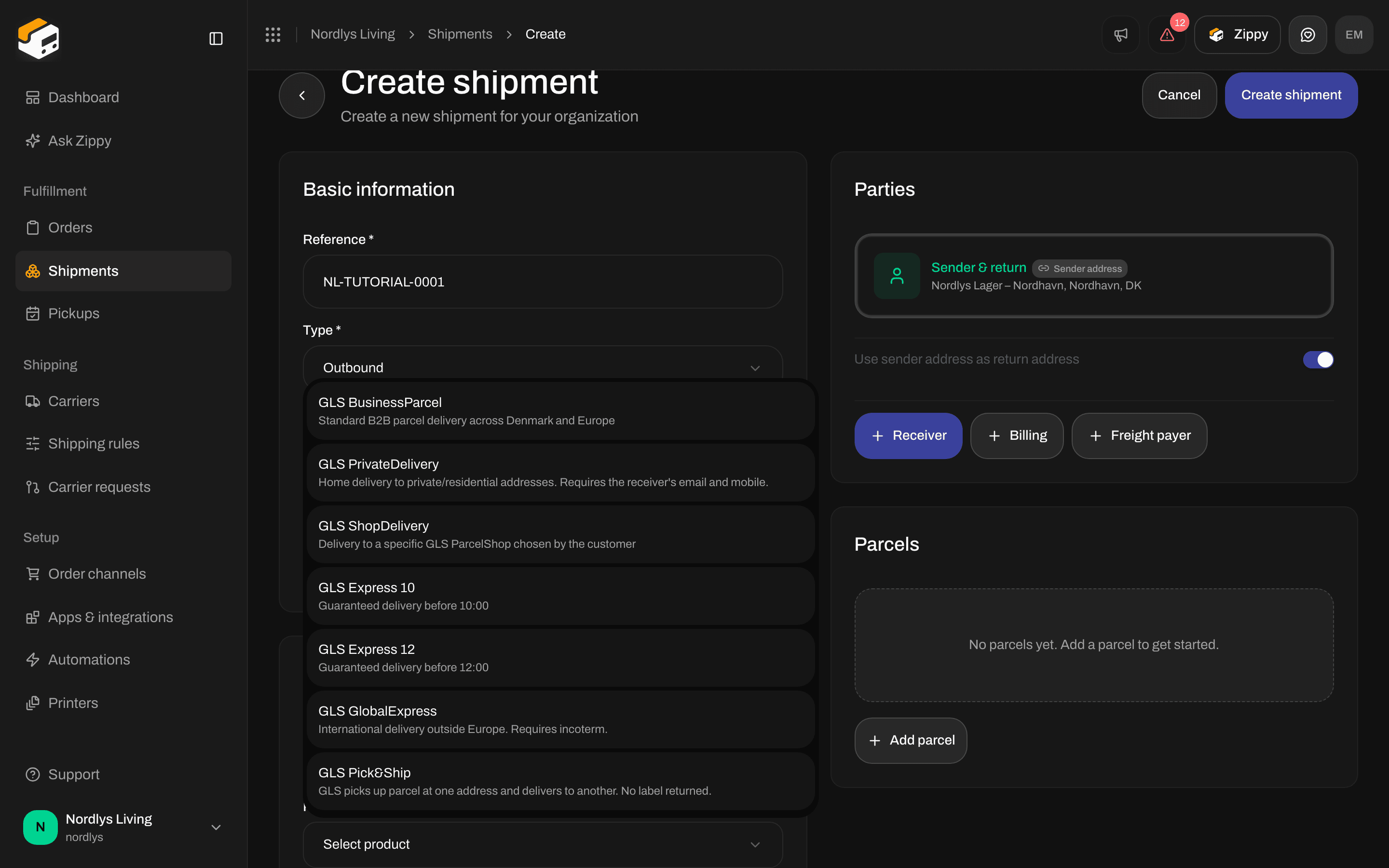
Task: Choose GLS ShopDelivery option
Action: click(x=561, y=534)
